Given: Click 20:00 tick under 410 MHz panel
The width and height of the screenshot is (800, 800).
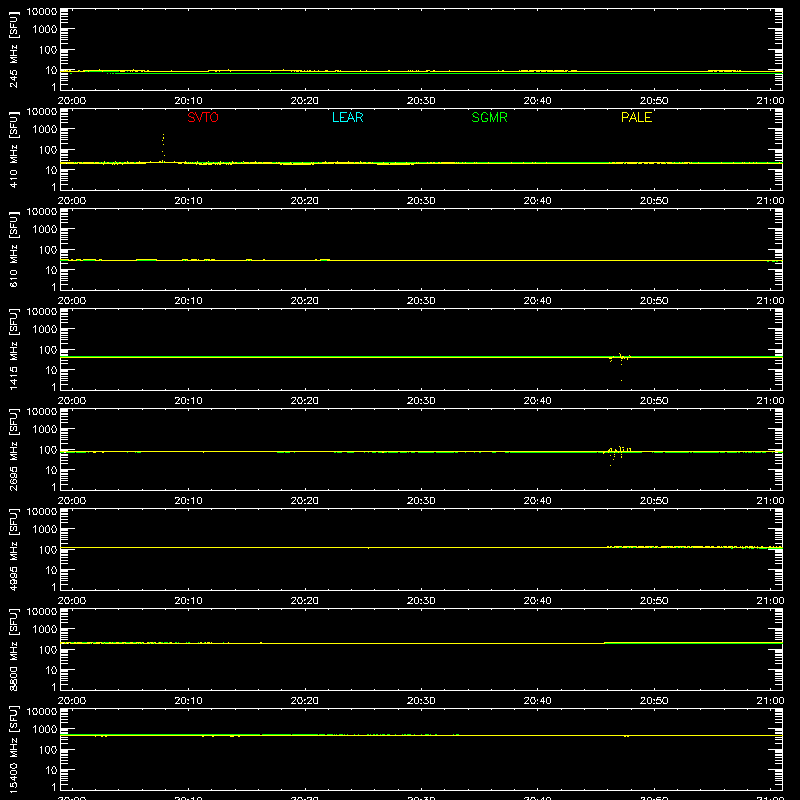Looking at the screenshot, I should tap(71, 201).
